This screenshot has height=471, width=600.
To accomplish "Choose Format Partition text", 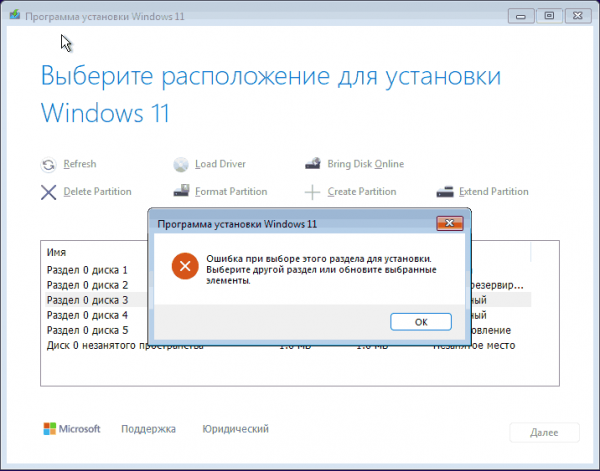I will click(231, 191).
